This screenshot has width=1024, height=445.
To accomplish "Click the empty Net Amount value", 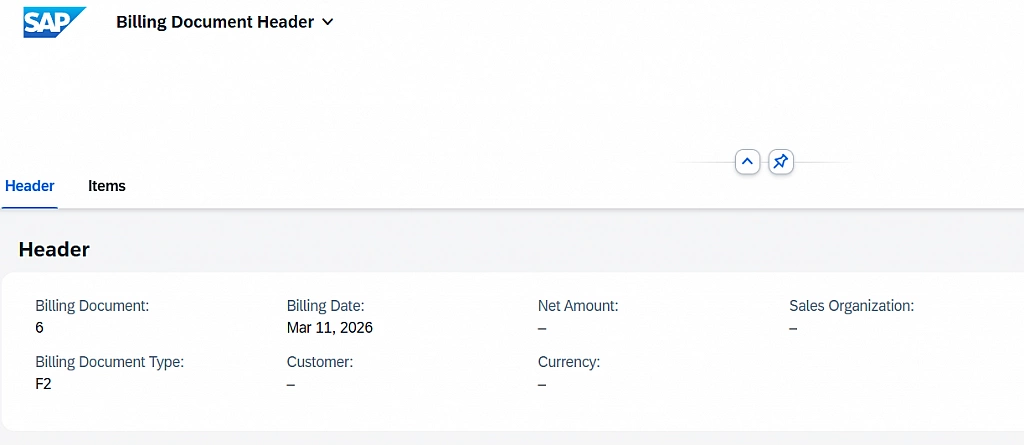I will point(542,328).
